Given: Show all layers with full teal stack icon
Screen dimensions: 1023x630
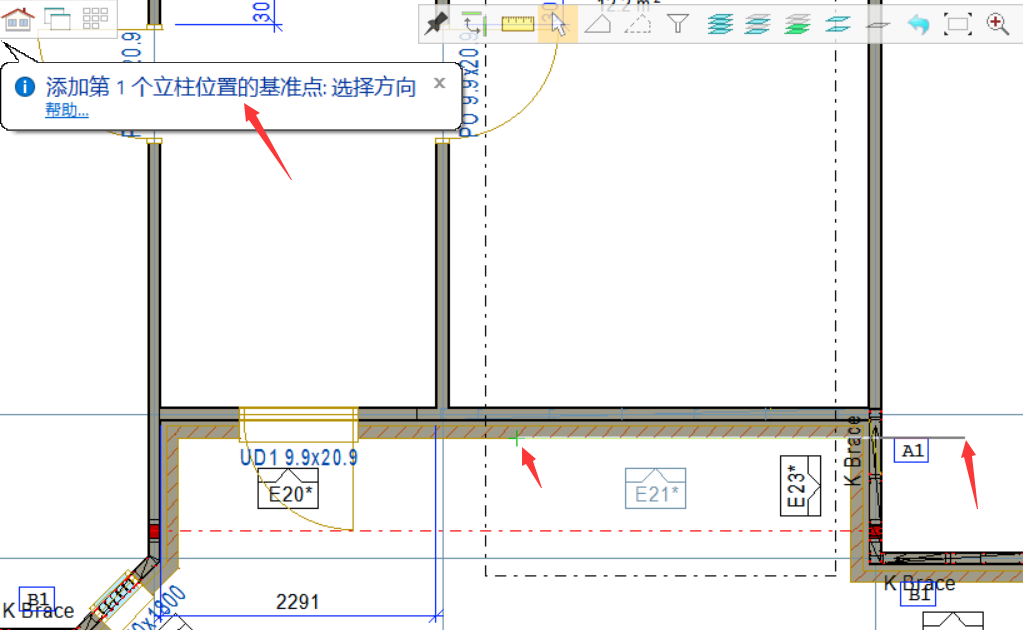Looking at the screenshot, I should pyautogui.click(x=720, y=24).
